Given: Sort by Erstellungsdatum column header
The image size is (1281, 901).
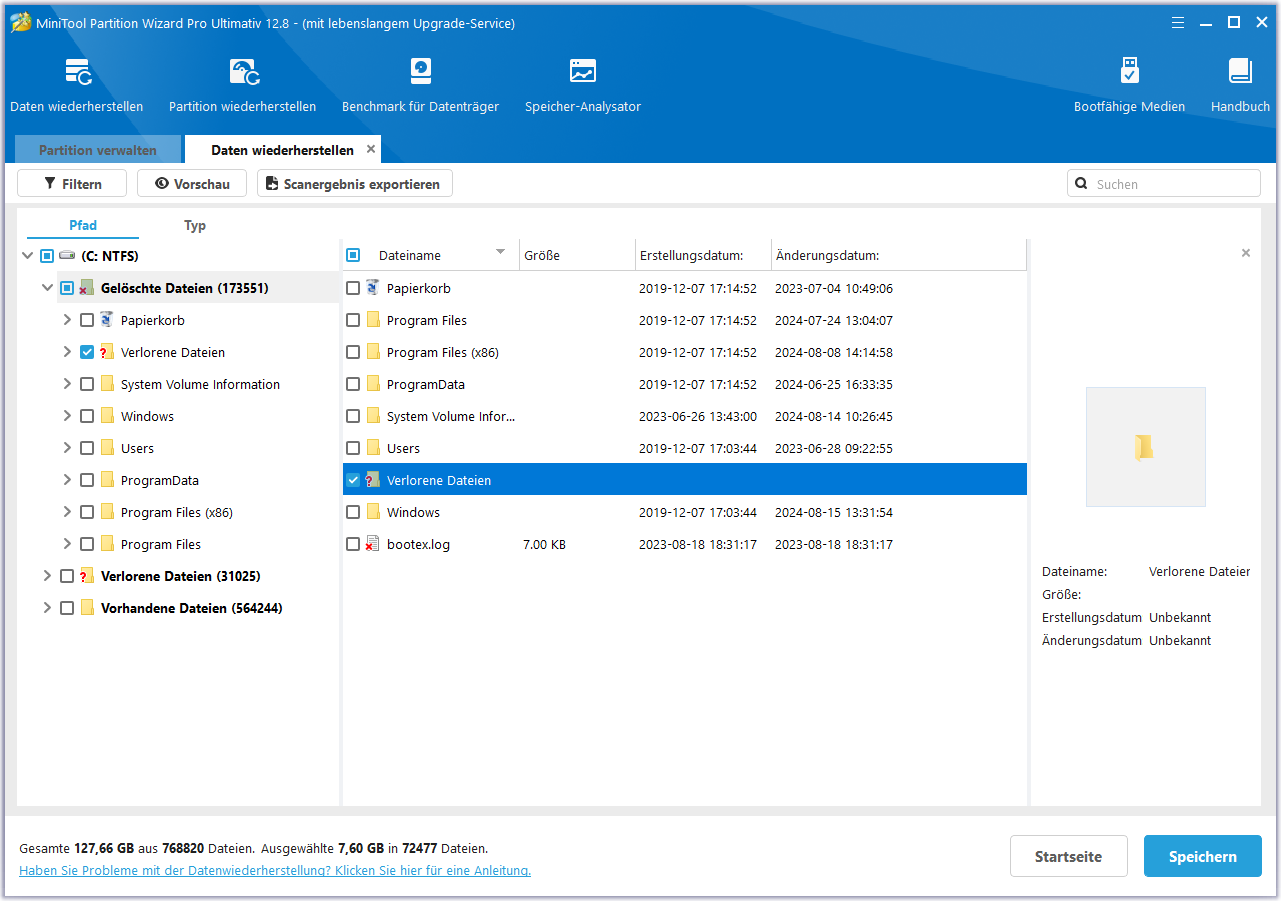Looking at the screenshot, I should tap(703, 255).
